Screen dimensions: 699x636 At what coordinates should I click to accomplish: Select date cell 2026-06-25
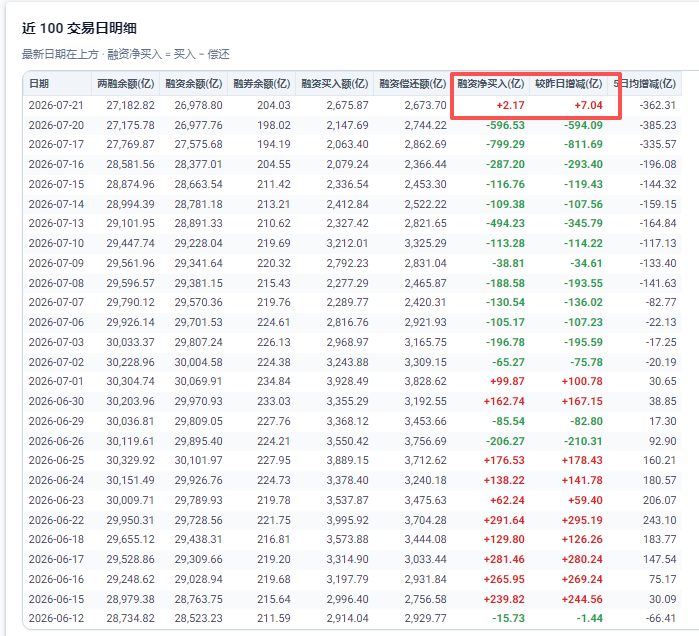[x=56, y=460]
